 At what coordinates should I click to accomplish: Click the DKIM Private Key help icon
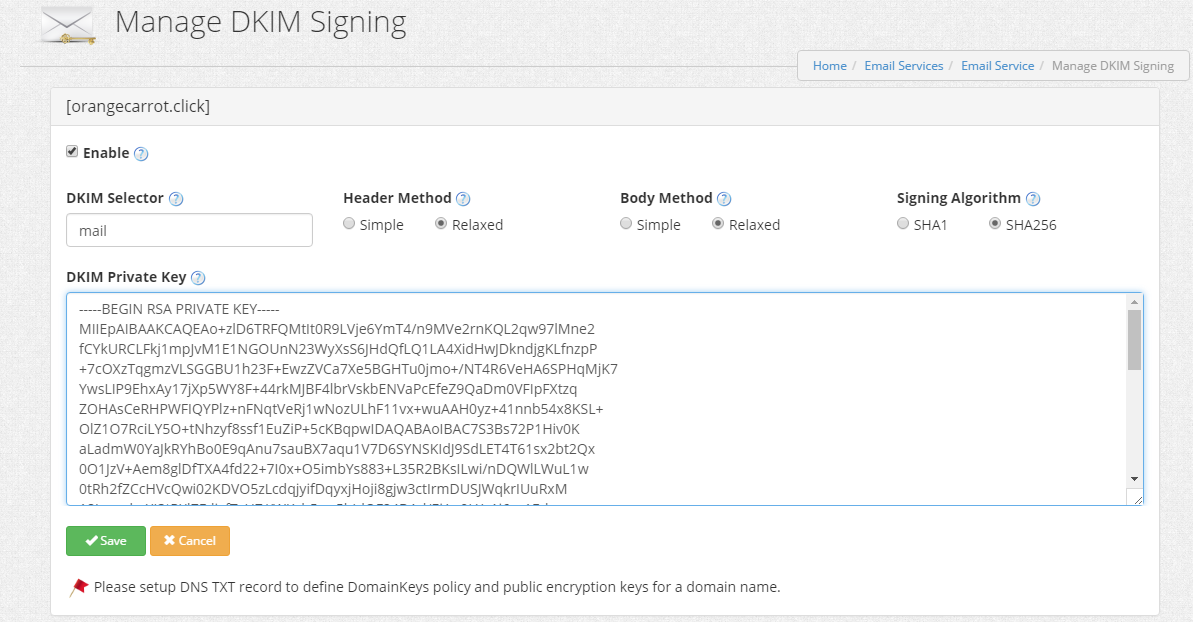[198, 278]
